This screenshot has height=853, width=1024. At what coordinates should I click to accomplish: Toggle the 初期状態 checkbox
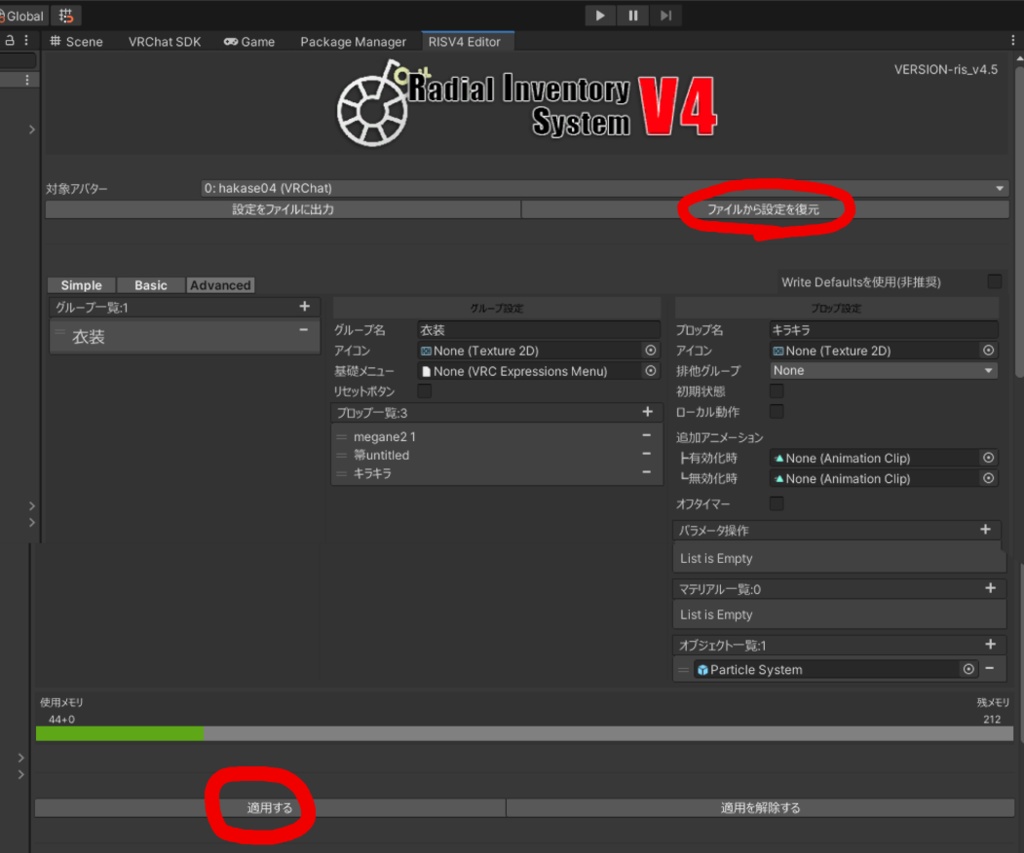(x=776, y=391)
